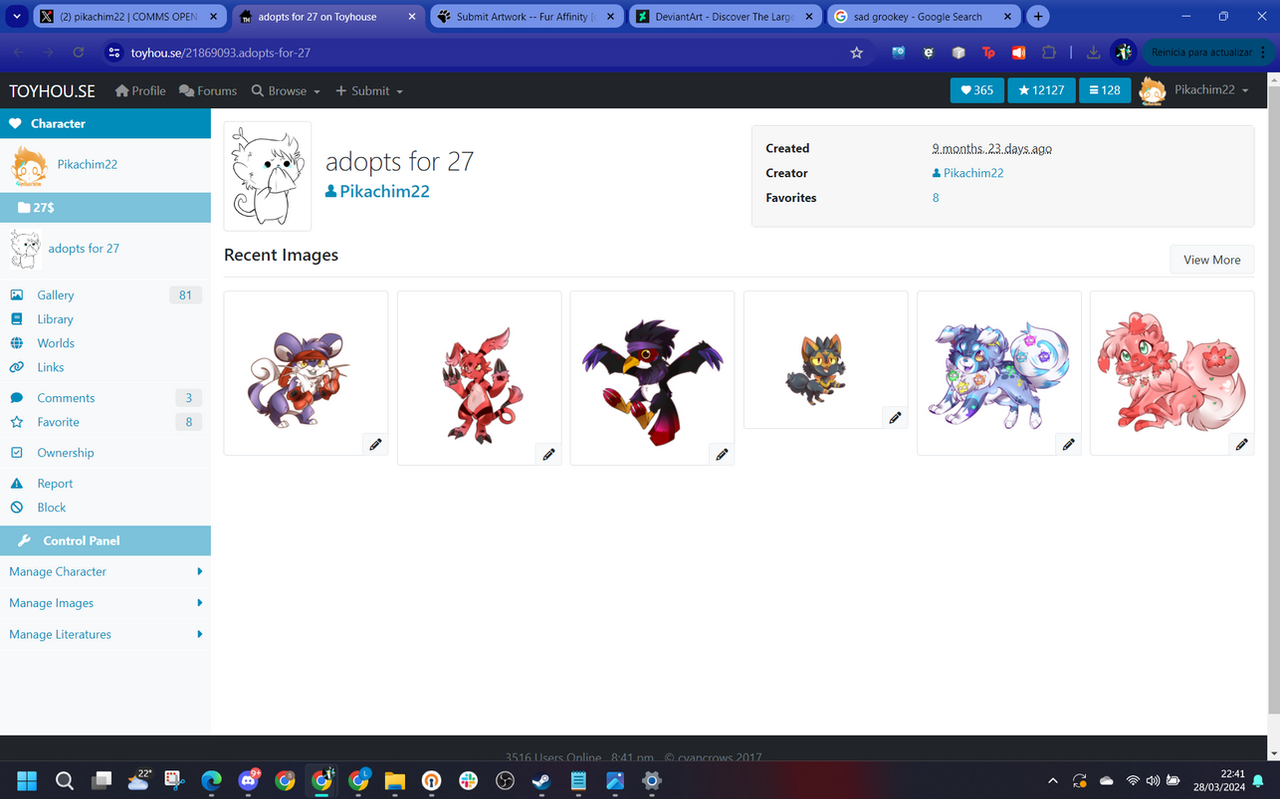1280x799 pixels.
Task: Open the browser extensions puzzle icon
Action: pos(1048,53)
